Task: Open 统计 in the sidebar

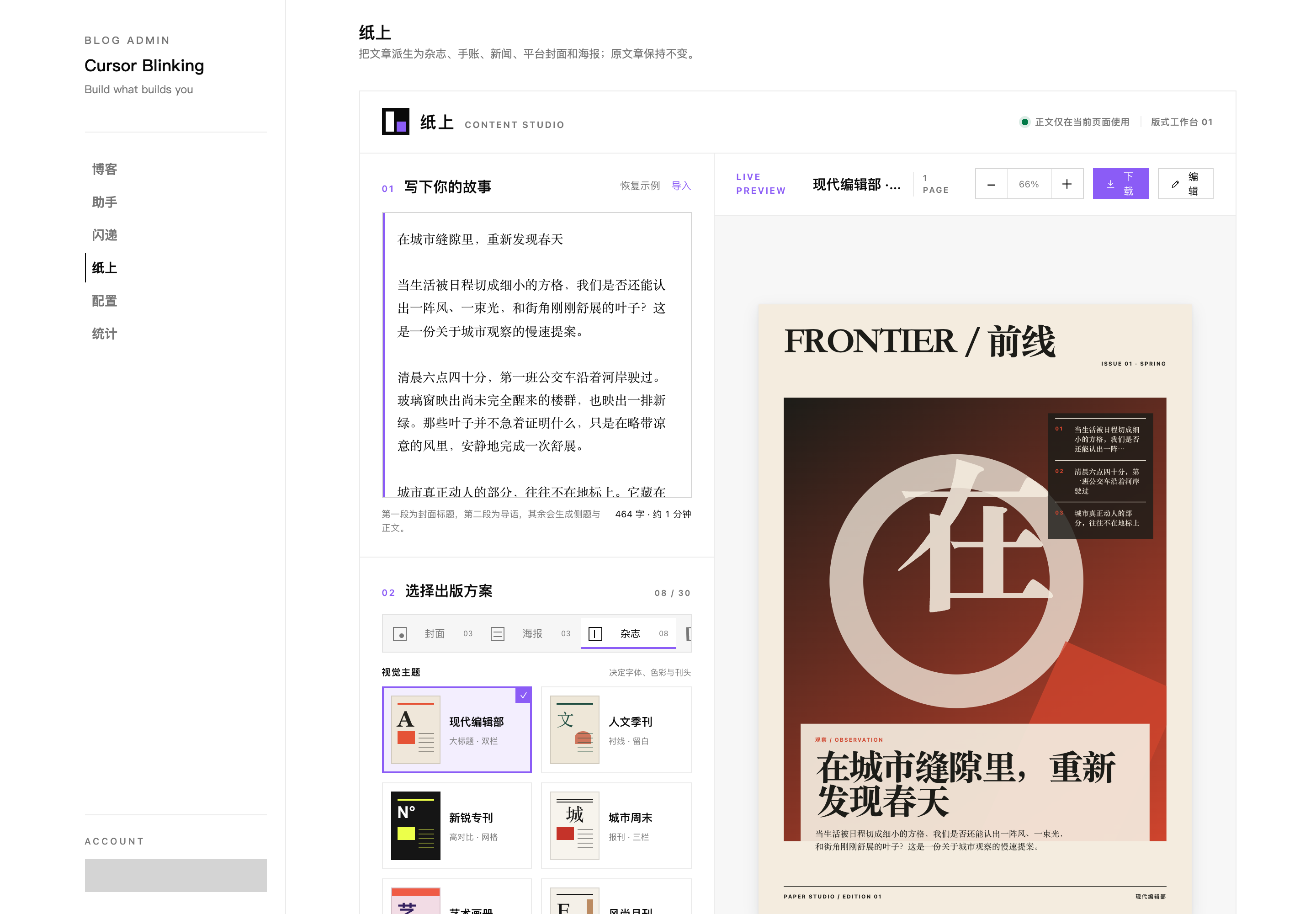Action: pos(104,333)
